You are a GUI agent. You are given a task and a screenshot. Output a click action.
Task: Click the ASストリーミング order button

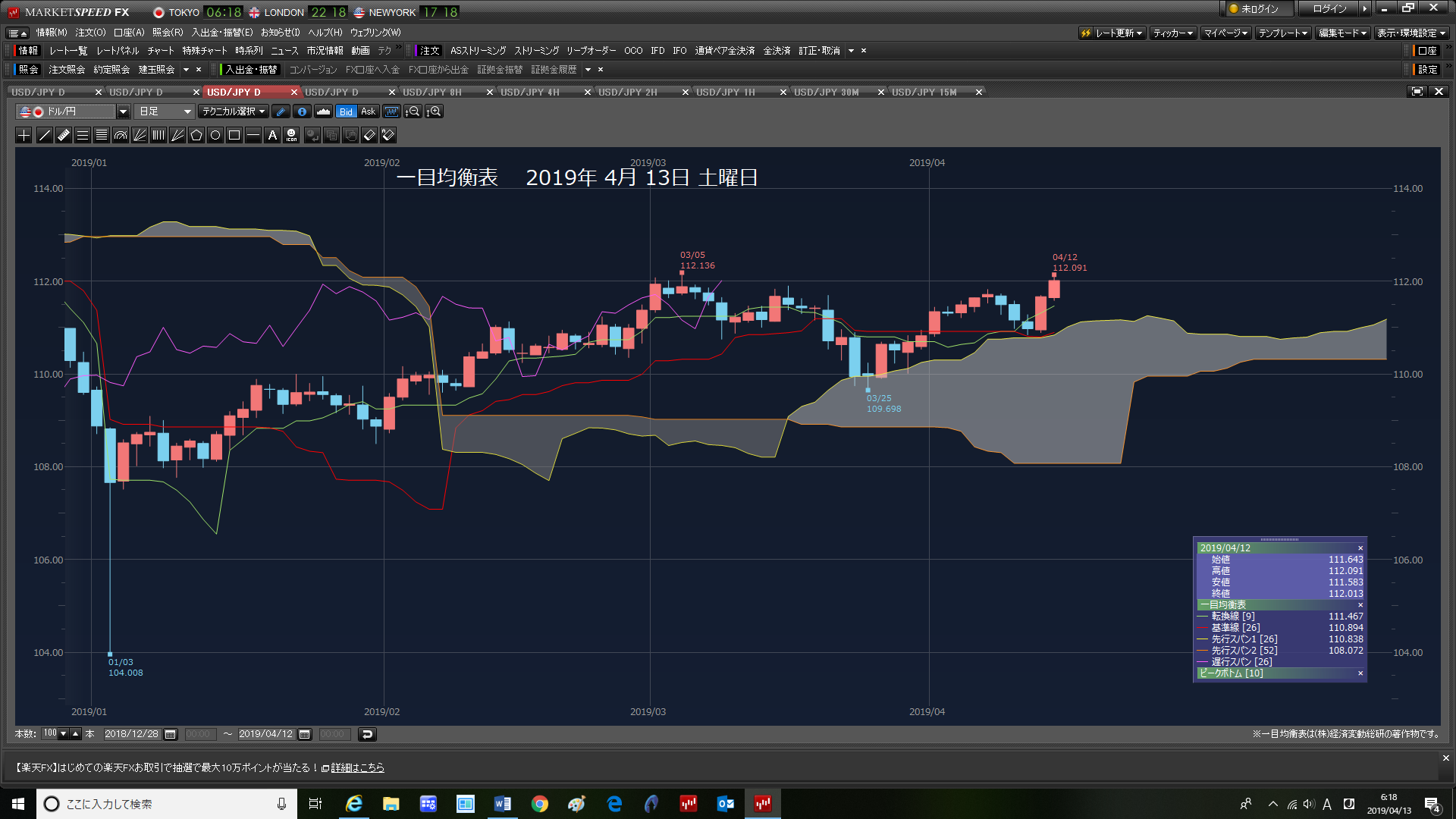pyautogui.click(x=478, y=51)
